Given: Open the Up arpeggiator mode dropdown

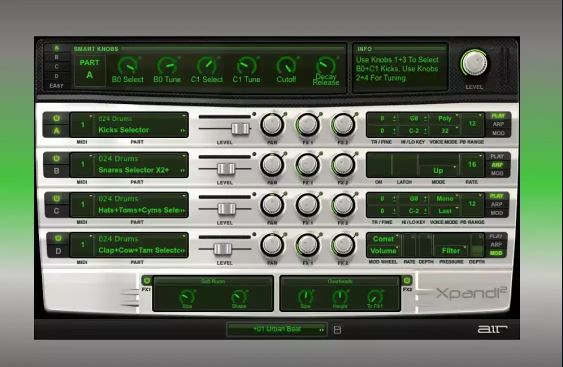Looking at the screenshot, I should (x=439, y=171).
